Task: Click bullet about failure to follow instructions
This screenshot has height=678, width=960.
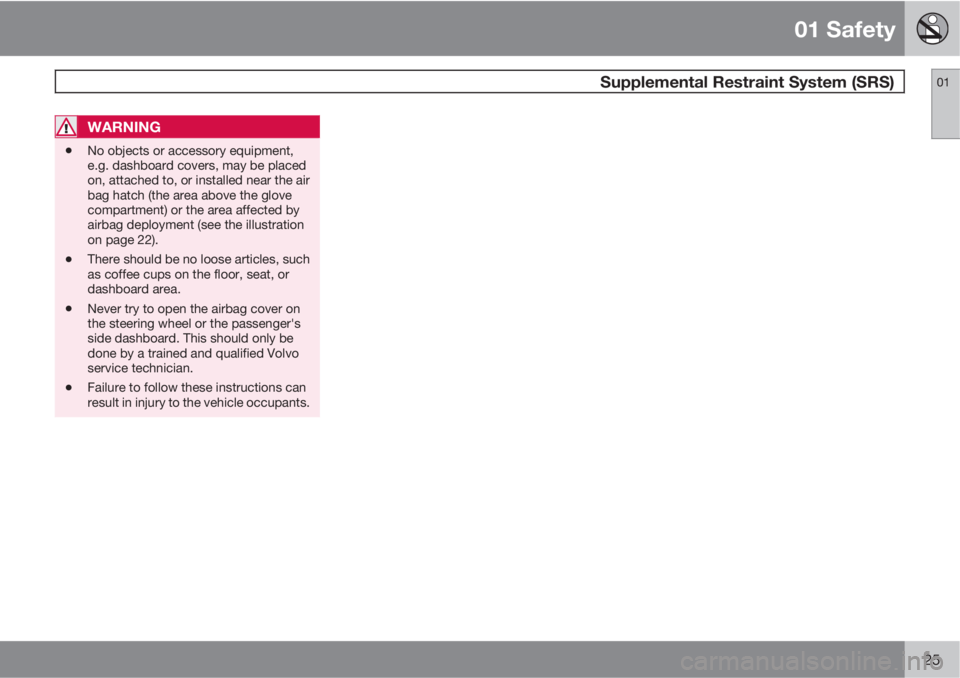Action: [198, 395]
